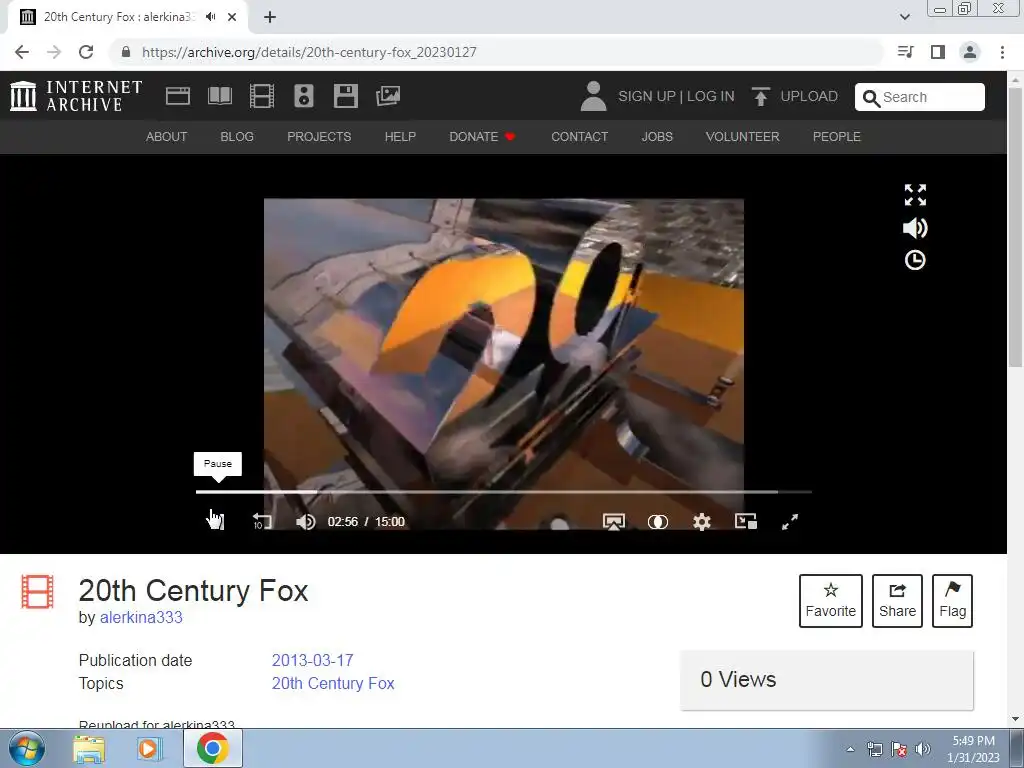Reload the page
The image size is (1024, 768).
[x=86, y=52]
